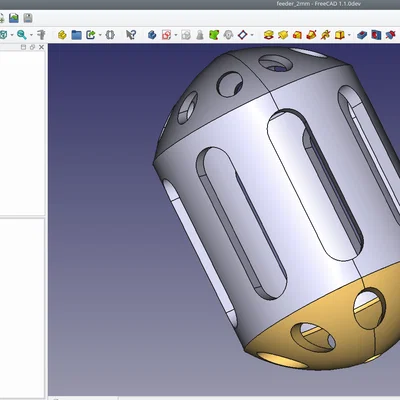Image resolution: width=400 pixels, height=400 pixels.
Task: Click the yellow Additive loft icon
Action: (x=297, y=35)
